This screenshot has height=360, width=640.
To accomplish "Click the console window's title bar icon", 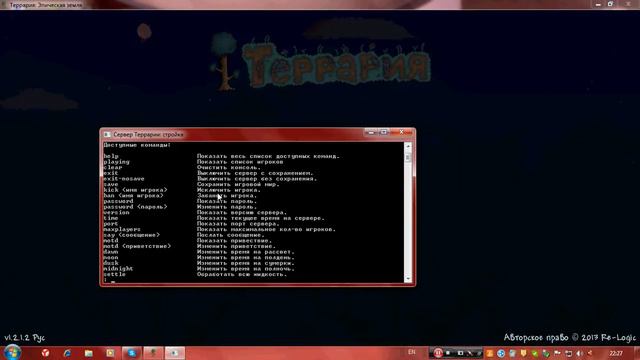I will click(107, 134).
